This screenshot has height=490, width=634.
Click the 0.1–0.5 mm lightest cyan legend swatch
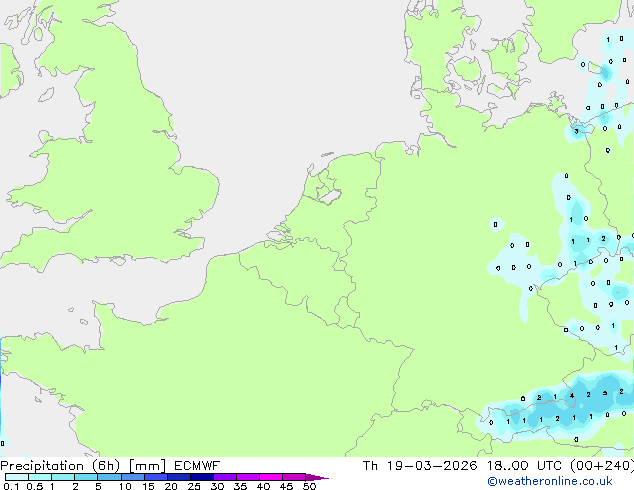tap(17, 477)
